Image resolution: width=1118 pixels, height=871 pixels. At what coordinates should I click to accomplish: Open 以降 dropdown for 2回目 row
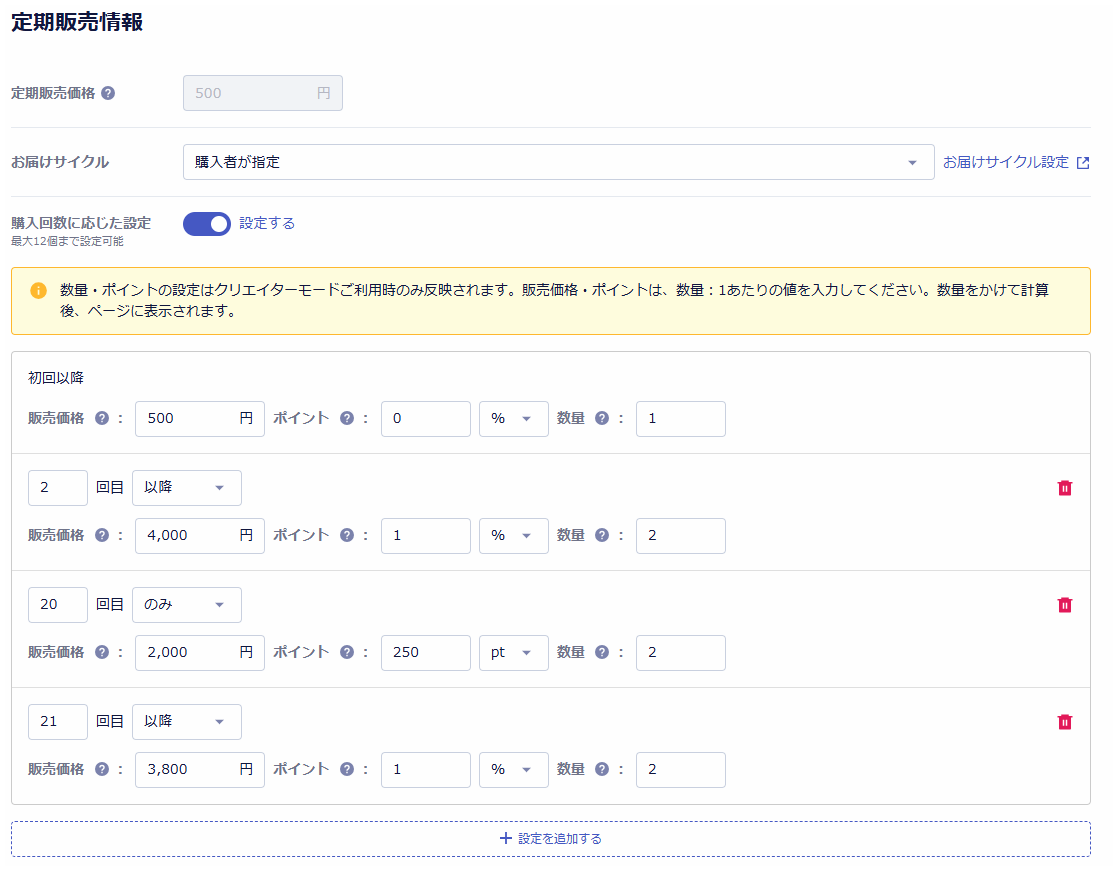(186, 488)
